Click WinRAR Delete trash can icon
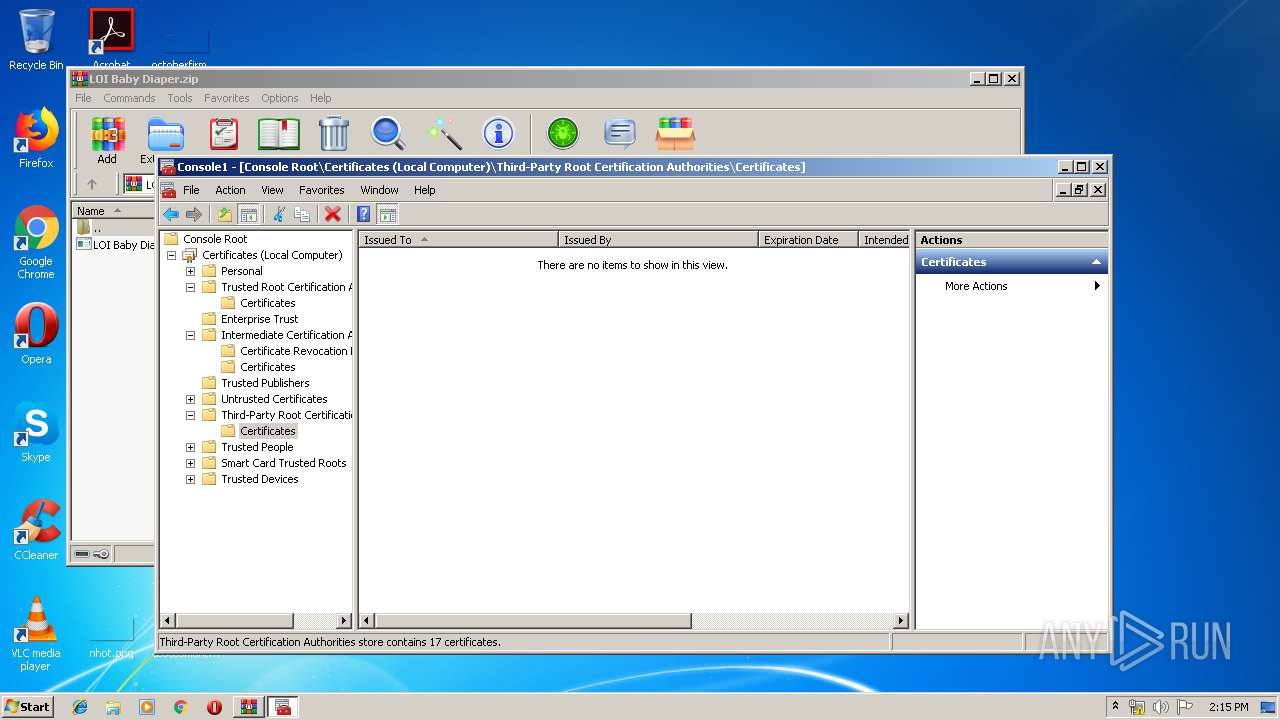Image resolution: width=1280 pixels, height=720 pixels. point(333,133)
